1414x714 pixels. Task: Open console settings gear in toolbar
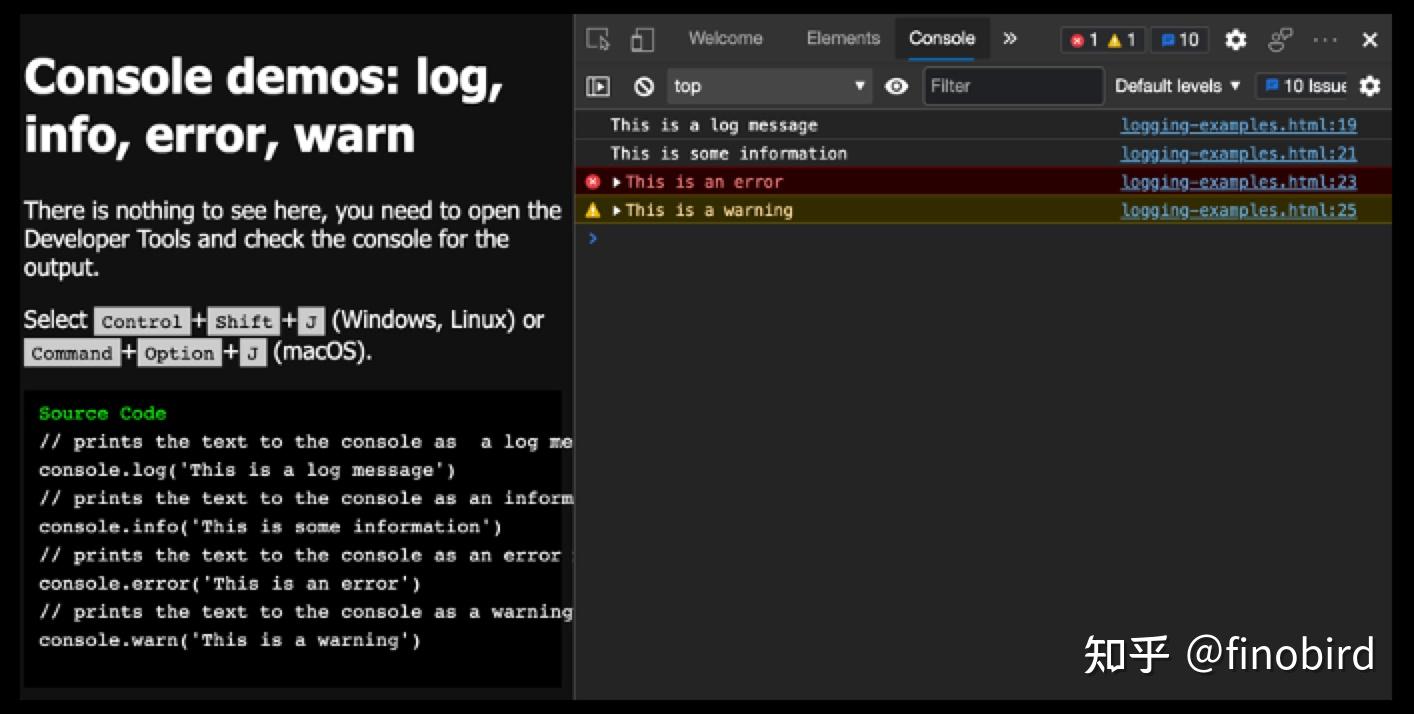click(1370, 86)
